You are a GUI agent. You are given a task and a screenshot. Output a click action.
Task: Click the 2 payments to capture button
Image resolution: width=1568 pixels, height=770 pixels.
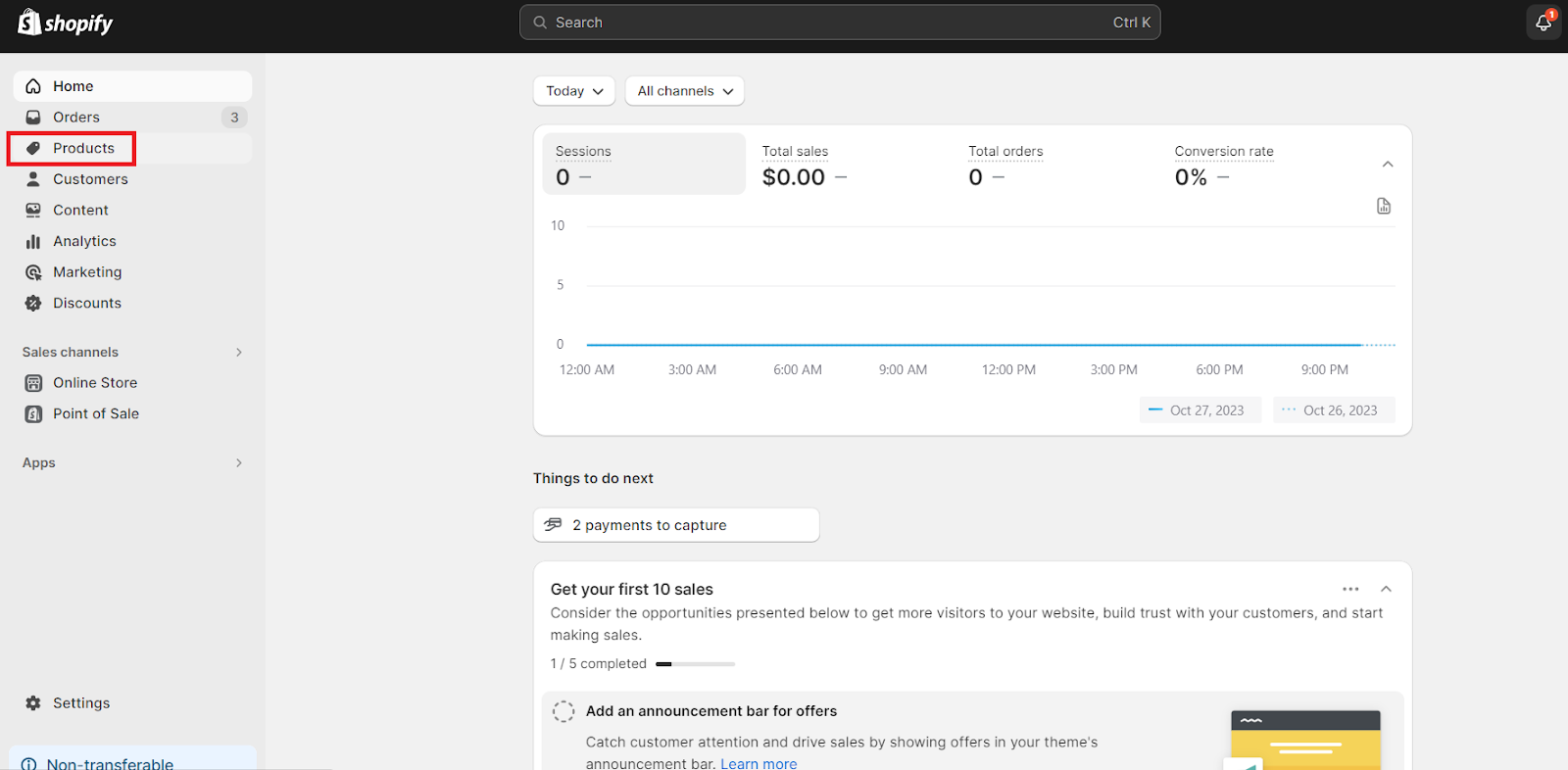(x=675, y=525)
